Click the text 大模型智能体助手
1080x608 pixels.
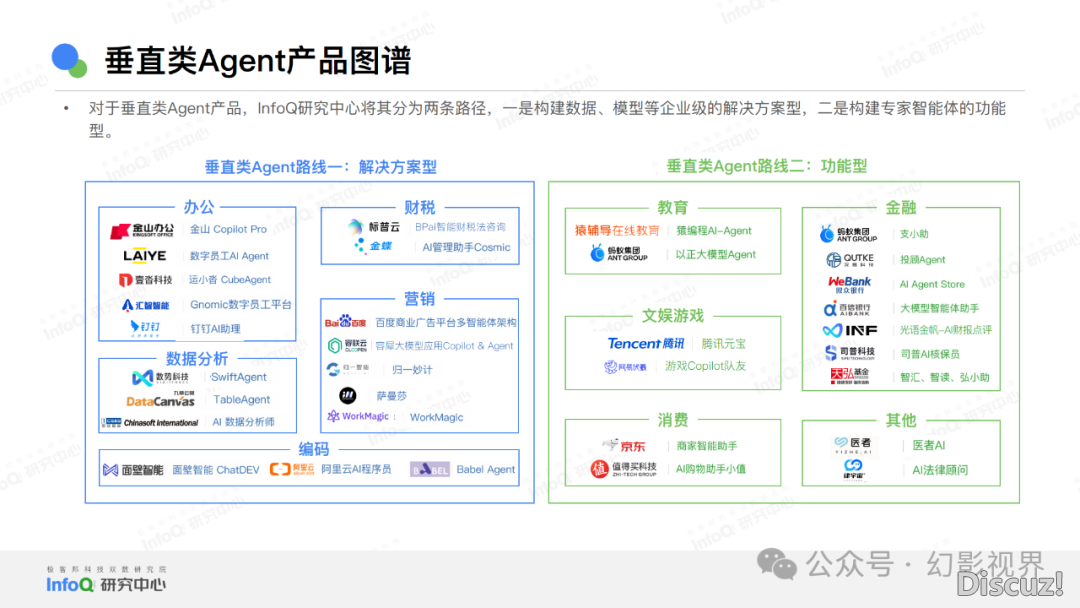pos(939,308)
